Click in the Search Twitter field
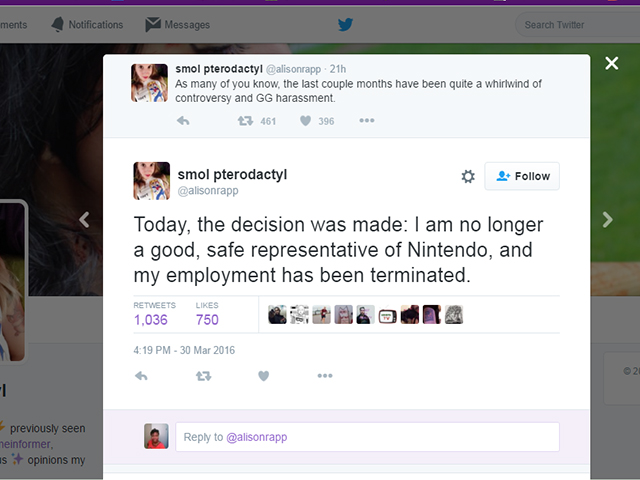640x480 pixels. [x=578, y=25]
